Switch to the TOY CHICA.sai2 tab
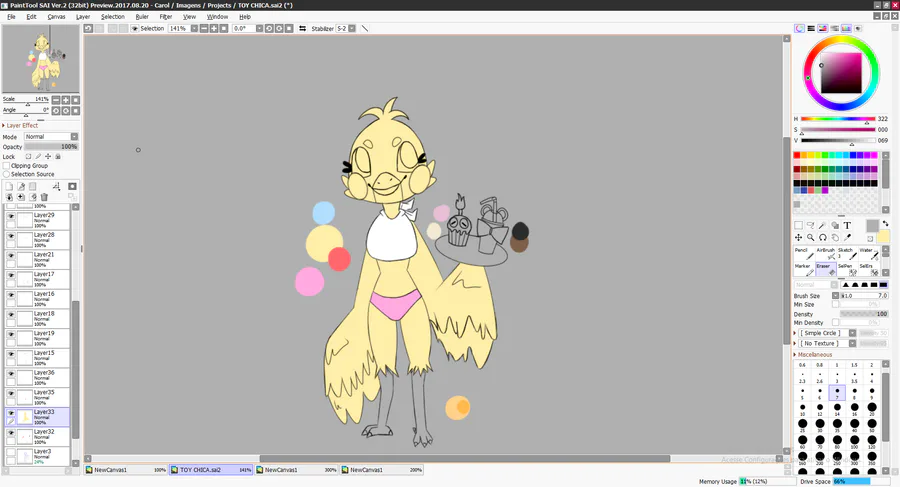Screen dimensions: 900x487 pos(211,470)
